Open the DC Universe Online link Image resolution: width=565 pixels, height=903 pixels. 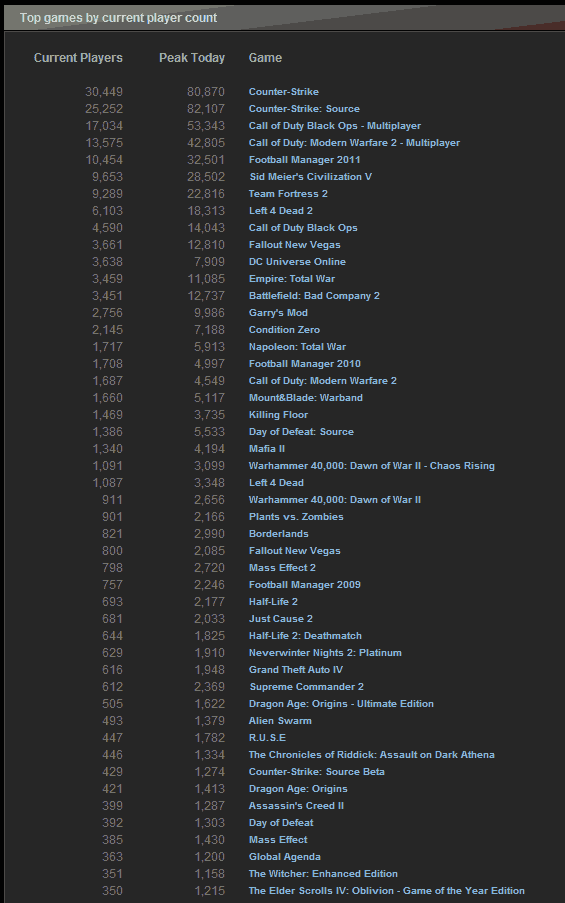coord(297,261)
